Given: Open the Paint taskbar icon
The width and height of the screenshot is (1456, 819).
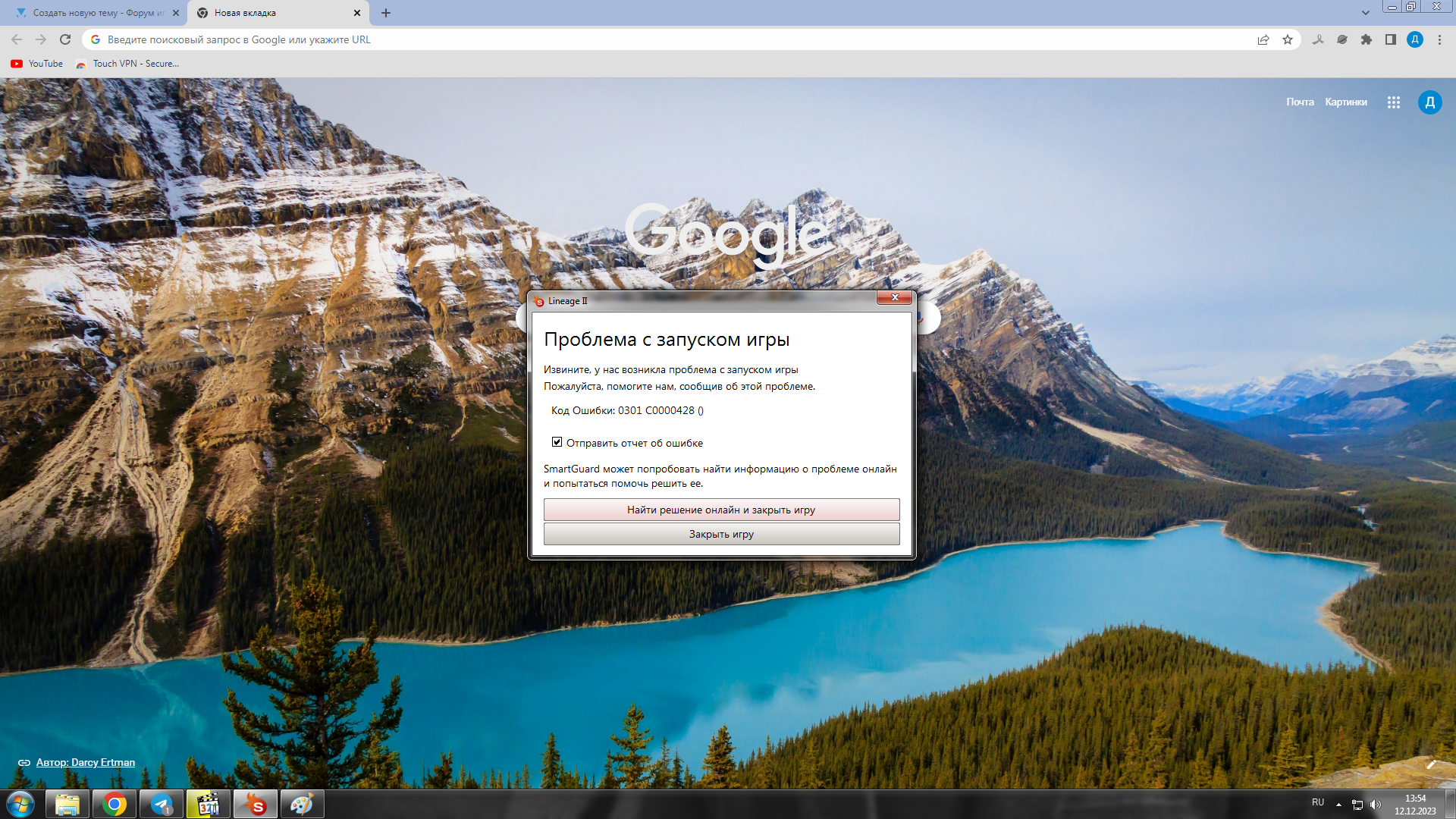Looking at the screenshot, I should pos(303,804).
